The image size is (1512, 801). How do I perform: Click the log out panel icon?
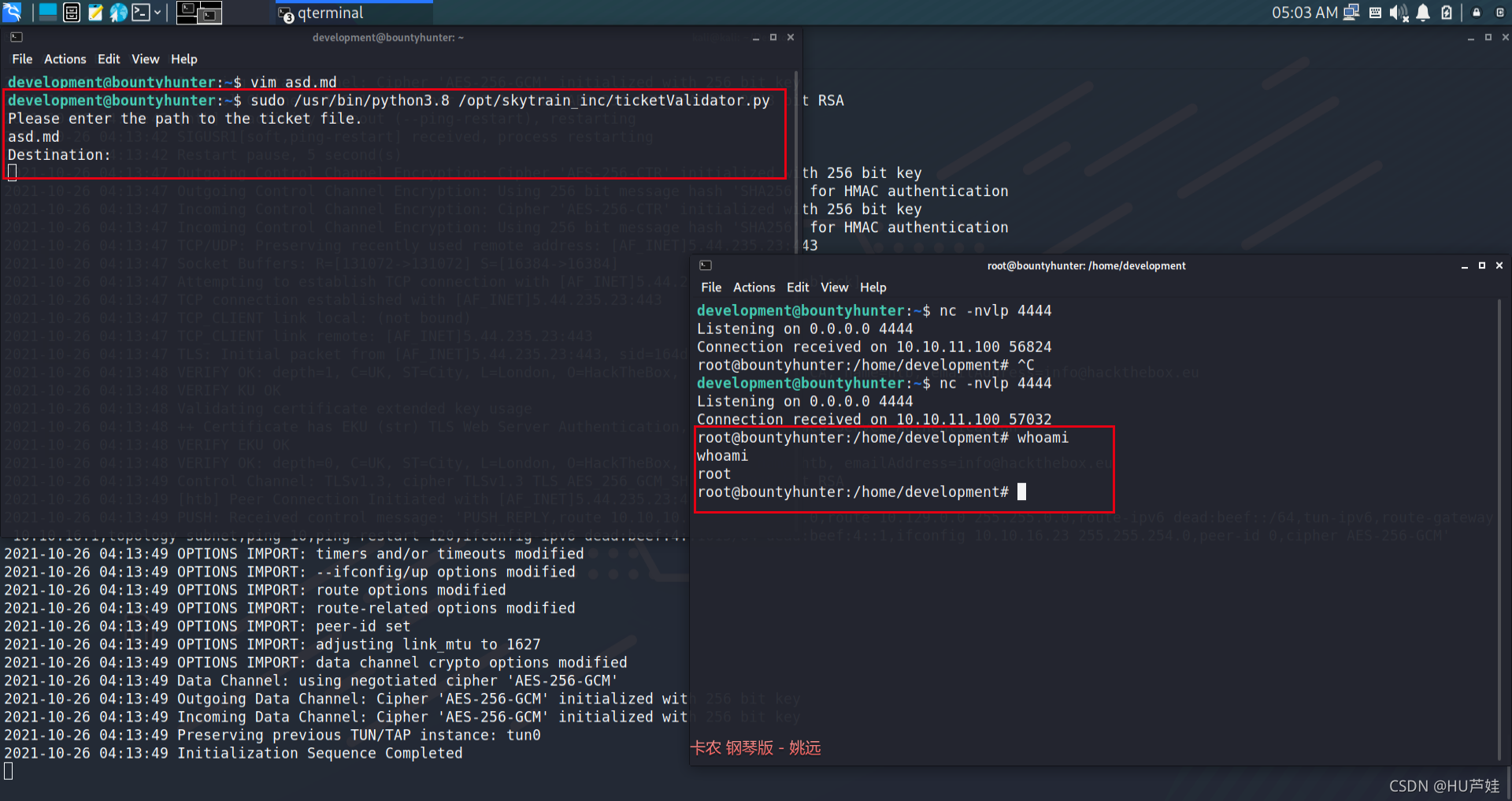(x=1500, y=12)
